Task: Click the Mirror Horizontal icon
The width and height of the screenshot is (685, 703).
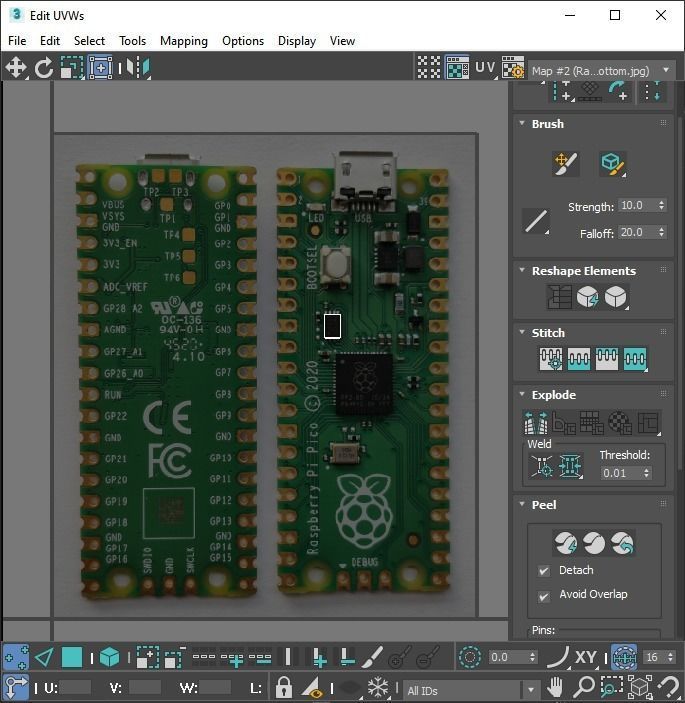Action: (x=138, y=68)
